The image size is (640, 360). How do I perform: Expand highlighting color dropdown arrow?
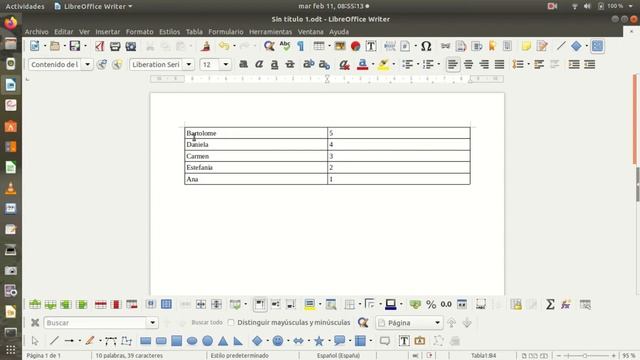tap(393, 64)
